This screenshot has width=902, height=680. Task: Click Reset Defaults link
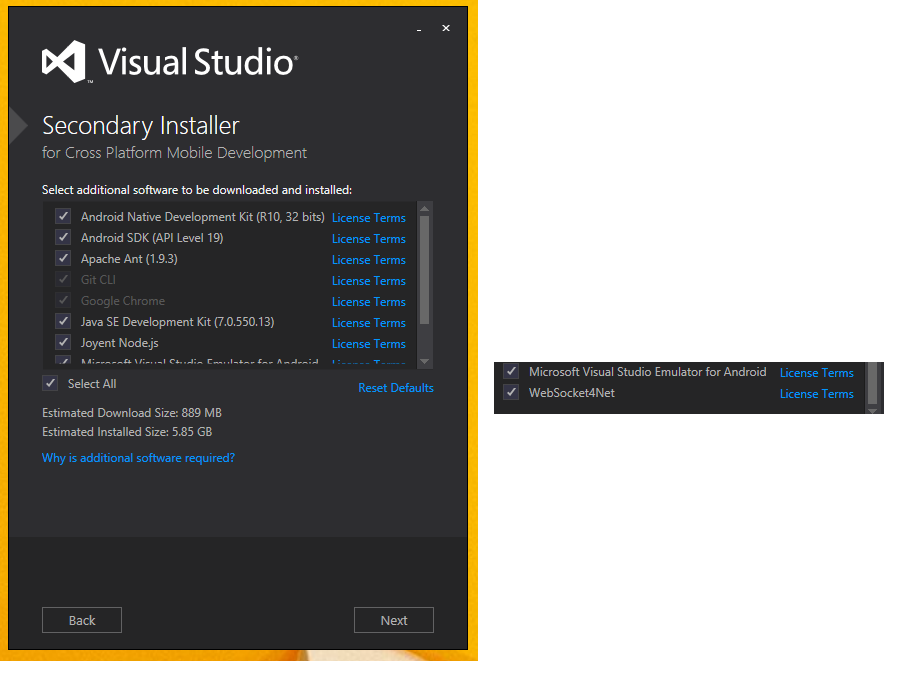pyautogui.click(x=396, y=388)
